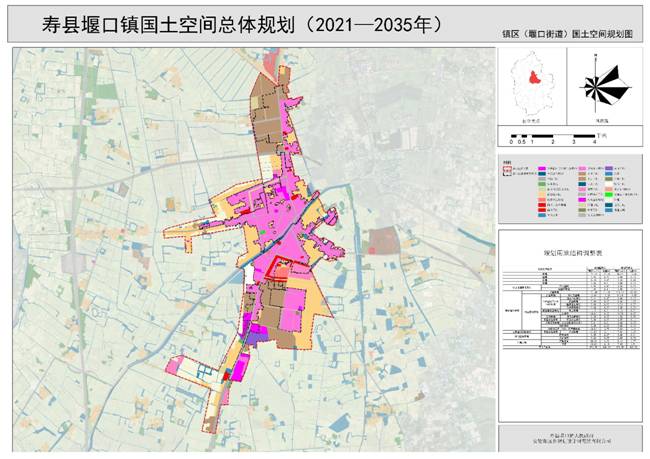This screenshot has width=650, height=459.
Task: Click the land use statistics table body
Action: 570,310
